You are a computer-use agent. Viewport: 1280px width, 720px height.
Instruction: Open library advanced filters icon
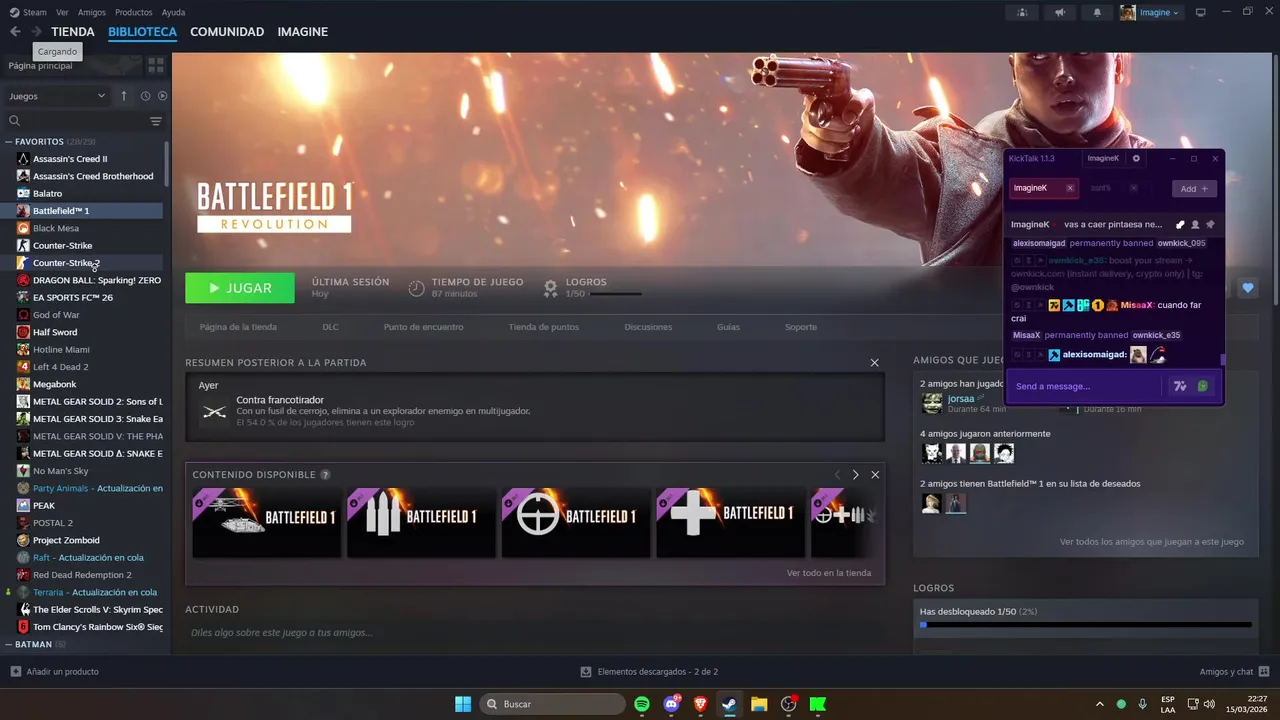point(156,121)
